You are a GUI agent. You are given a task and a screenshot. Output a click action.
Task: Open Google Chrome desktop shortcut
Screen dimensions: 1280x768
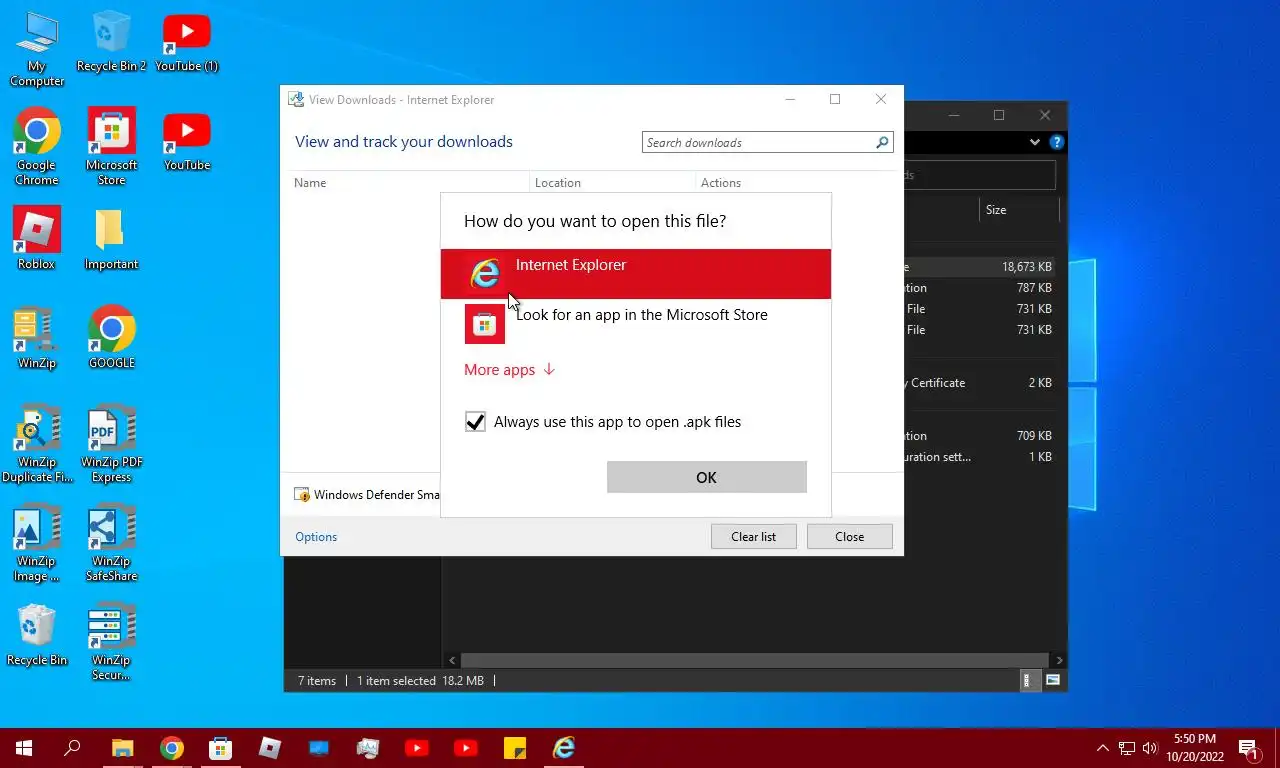point(37,147)
